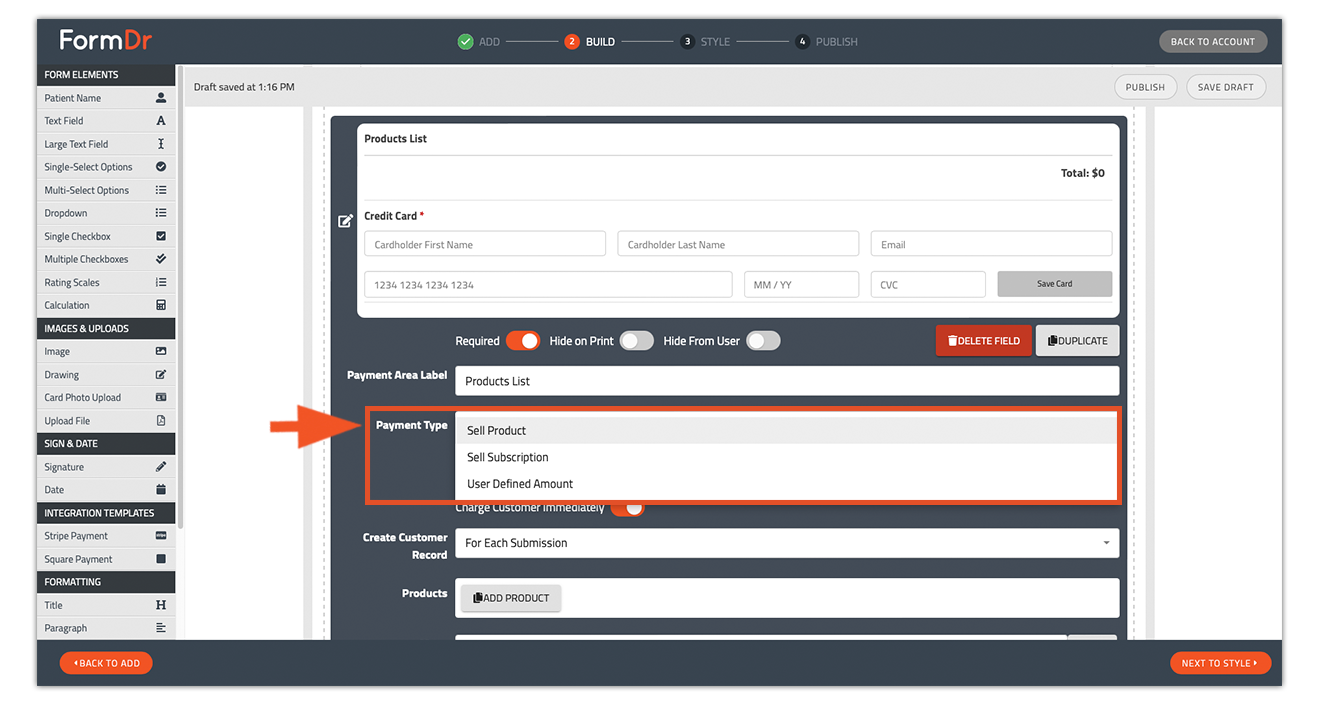Click the card number field
The width and height of the screenshot is (1323, 713).
point(548,284)
